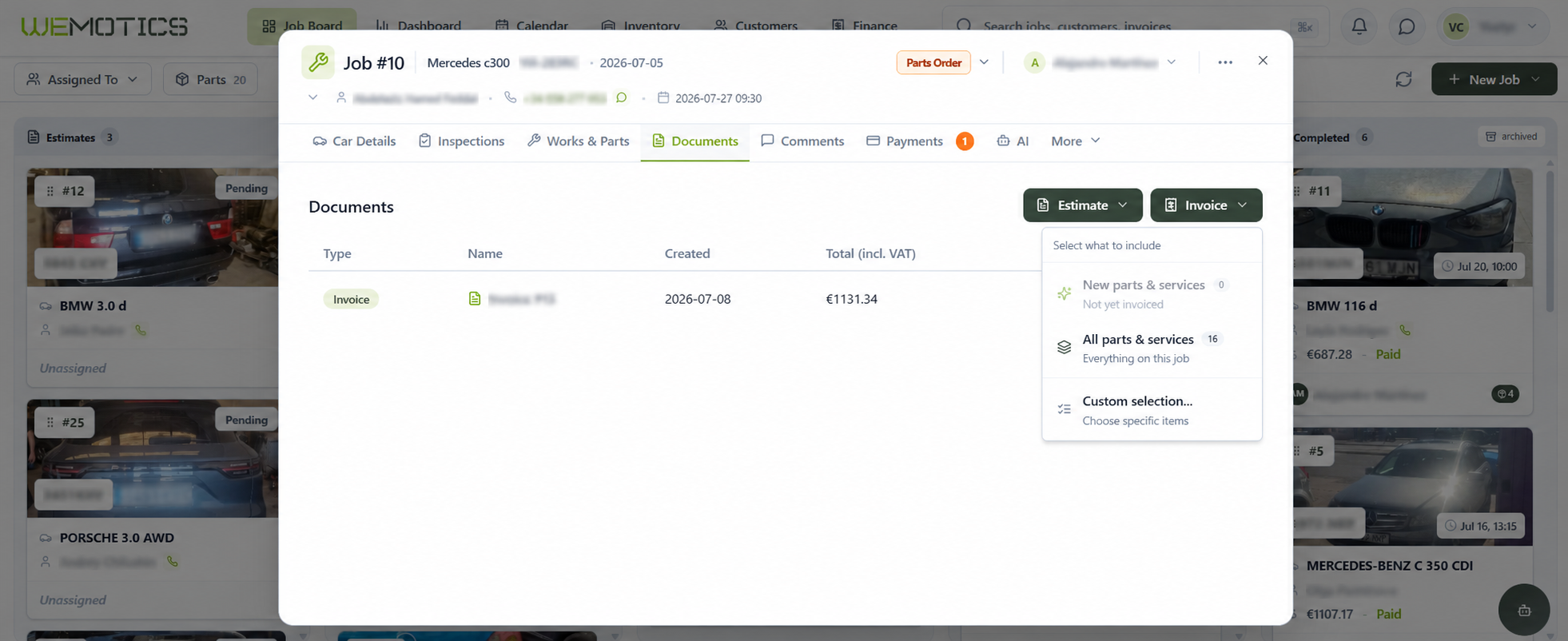Viewport: 1568px width, 641px height.
Task: Open the New Job dropdown arrow
Action: point(1535,79)
